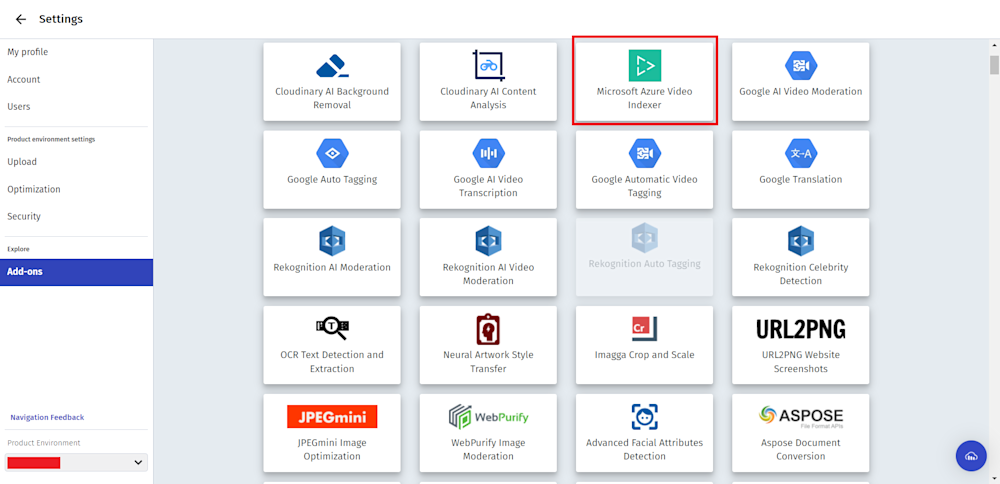
Task: Click the back arrow next to Settings
Action: tap(21, 19)
